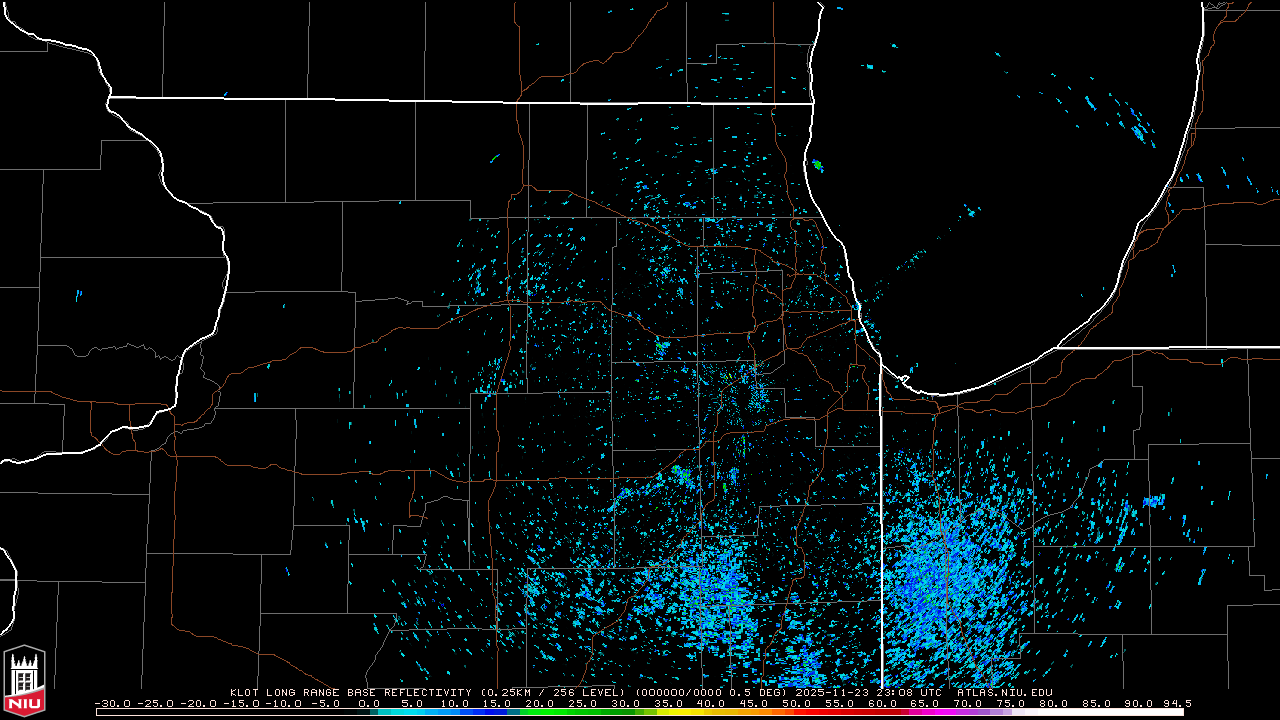1280x720 pixels.
Task: Click green echo on Lake Michigan's western shore
Action: coord(817,165)
